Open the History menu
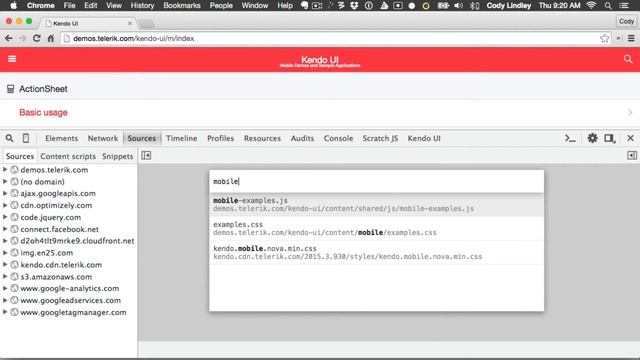 (142, 5)
